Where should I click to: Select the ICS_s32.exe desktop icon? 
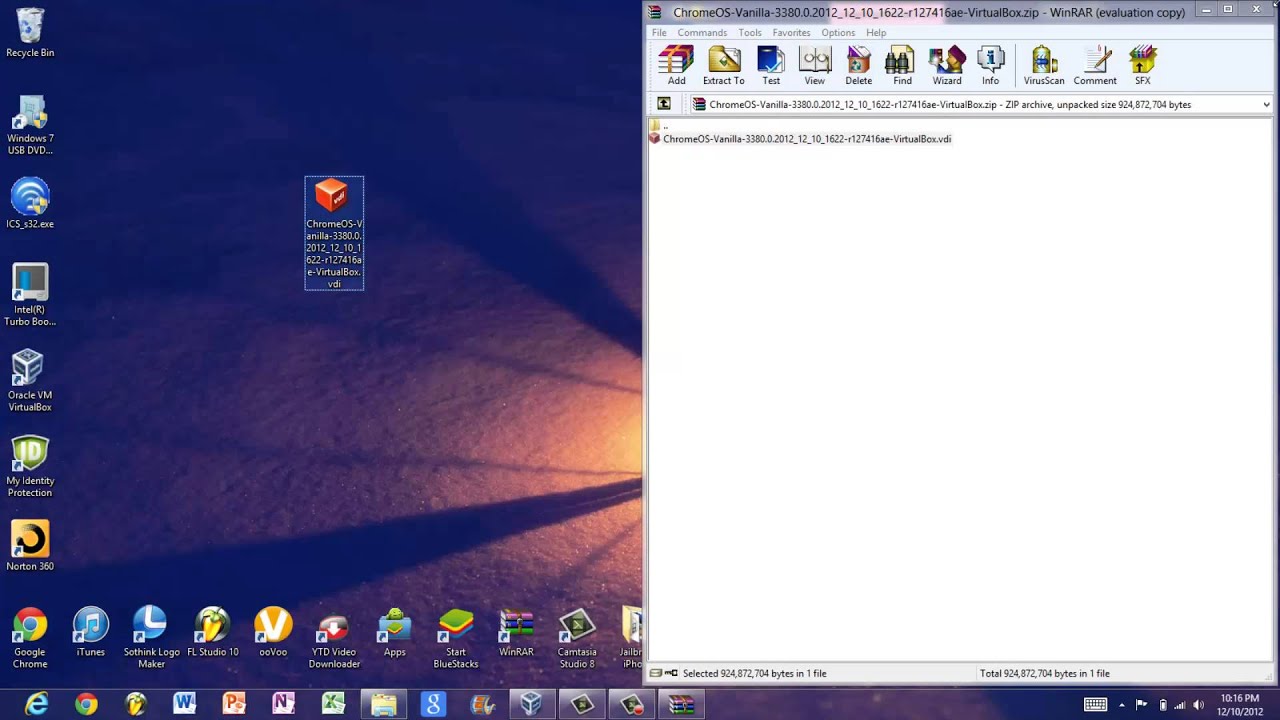click(30, 204)
